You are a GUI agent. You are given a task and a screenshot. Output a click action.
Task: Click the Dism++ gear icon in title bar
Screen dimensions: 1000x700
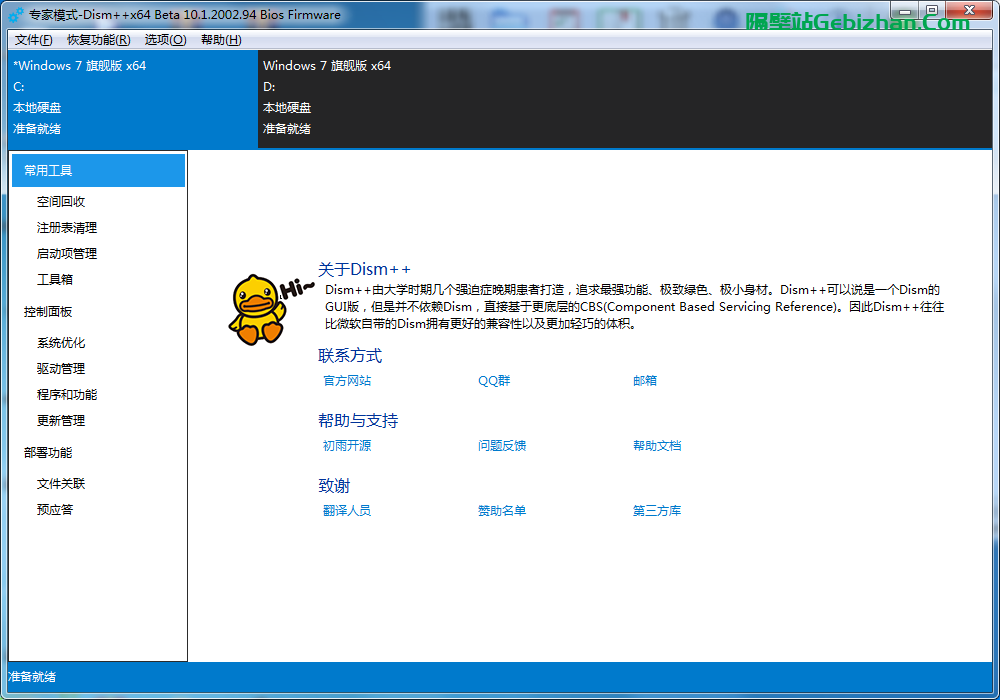(16, 14)
